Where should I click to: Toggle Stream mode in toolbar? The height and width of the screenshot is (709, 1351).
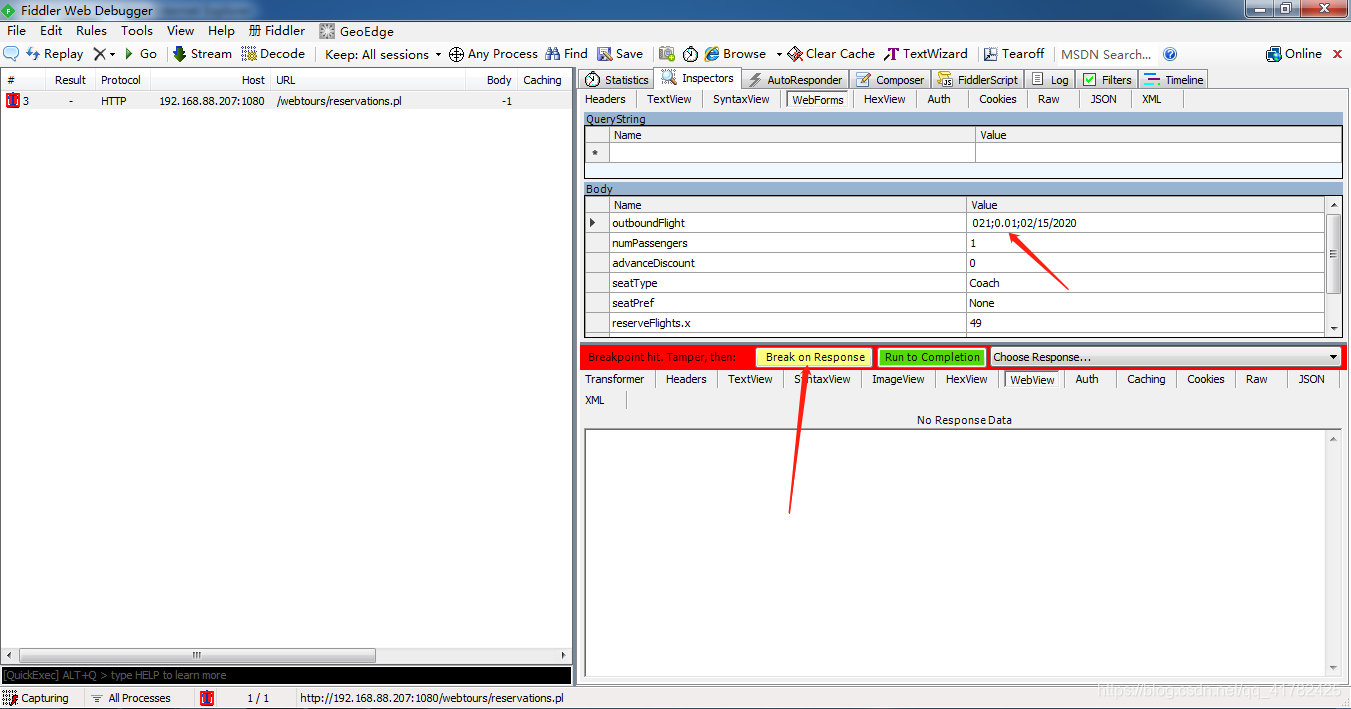[x=202, y=54]
